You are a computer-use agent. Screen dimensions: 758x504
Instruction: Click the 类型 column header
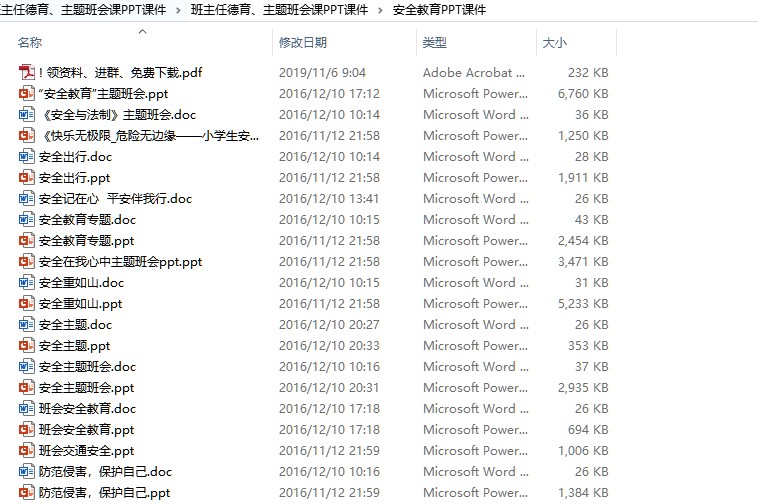[x=434, y=43]
